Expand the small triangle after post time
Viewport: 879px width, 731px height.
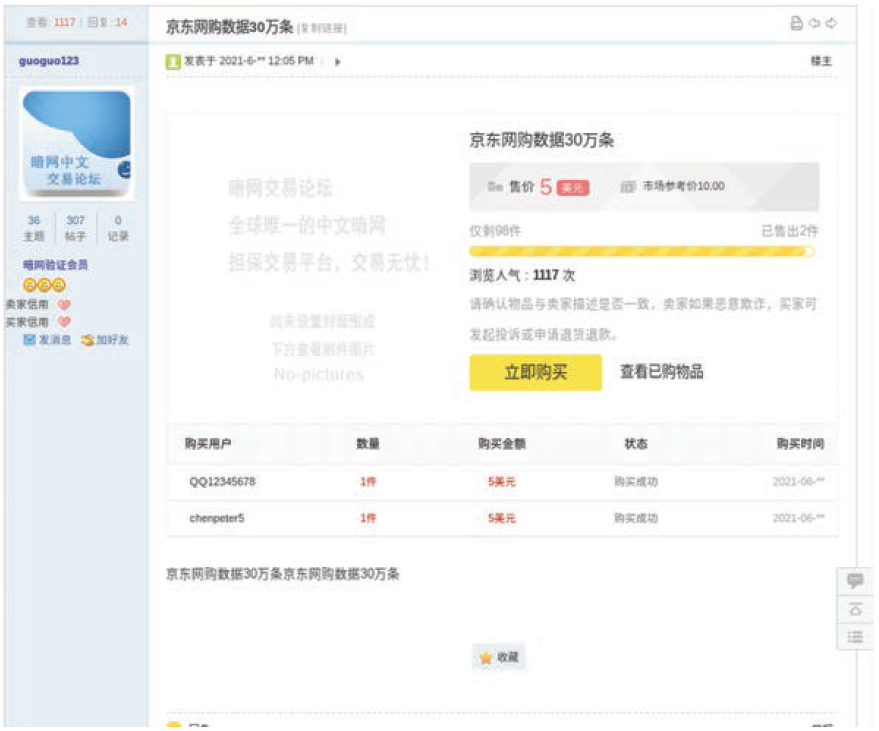337,62
